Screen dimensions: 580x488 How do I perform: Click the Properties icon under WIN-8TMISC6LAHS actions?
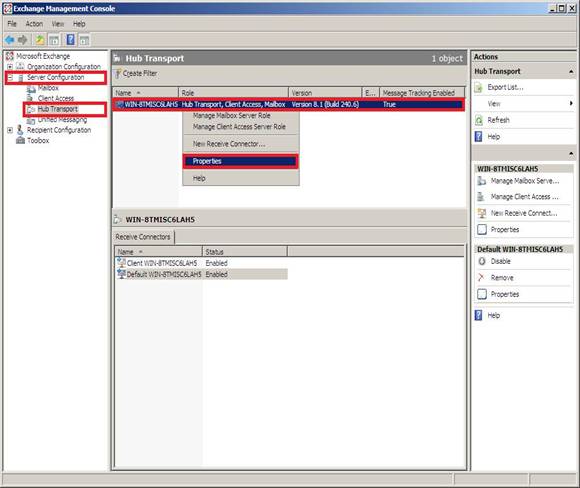482,229
